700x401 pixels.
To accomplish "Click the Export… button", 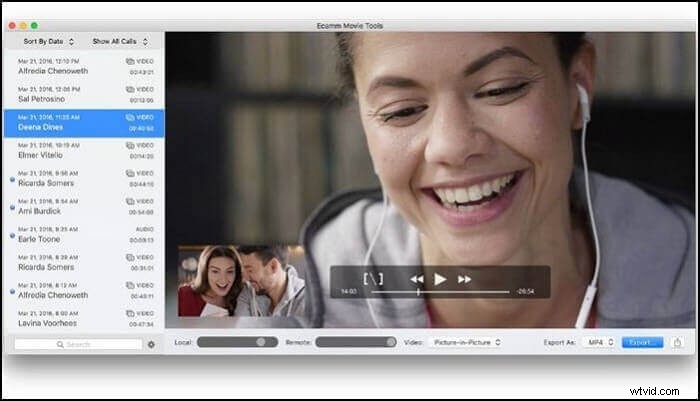I will coord(642,343).
